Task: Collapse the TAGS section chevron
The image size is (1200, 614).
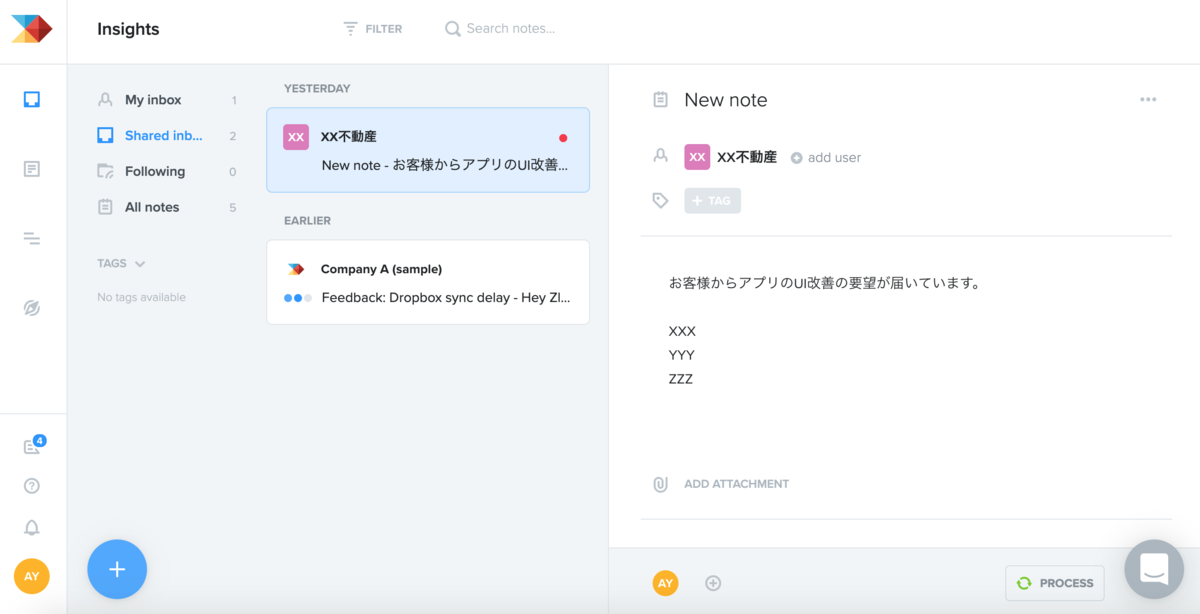Action: click(x=140, y=264)
